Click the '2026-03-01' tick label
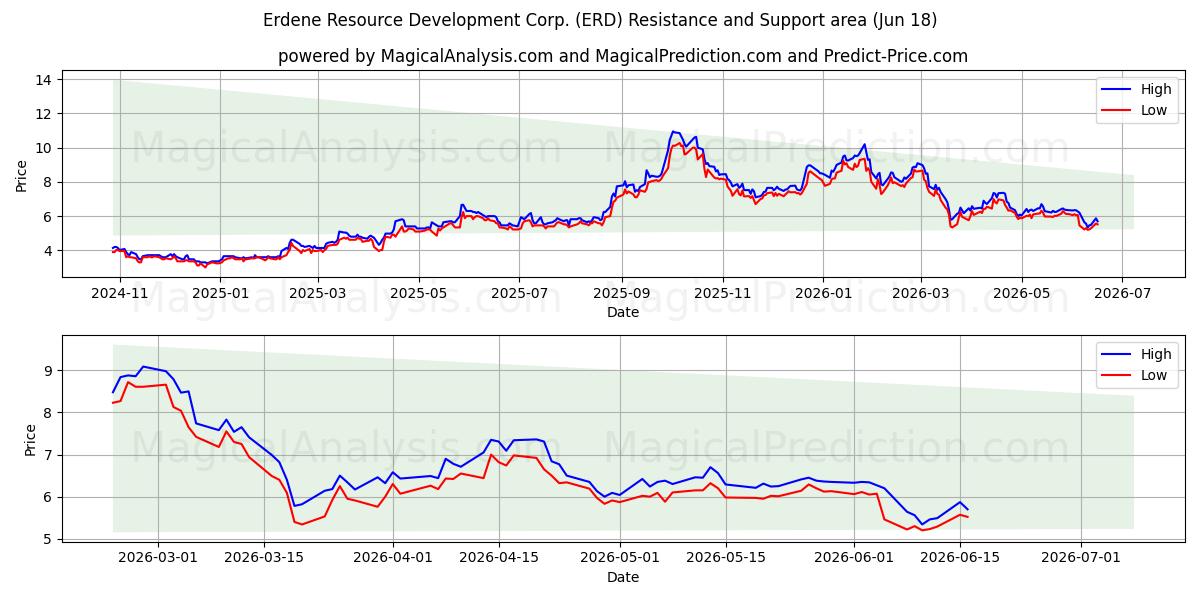 click(x=158, y=558)
